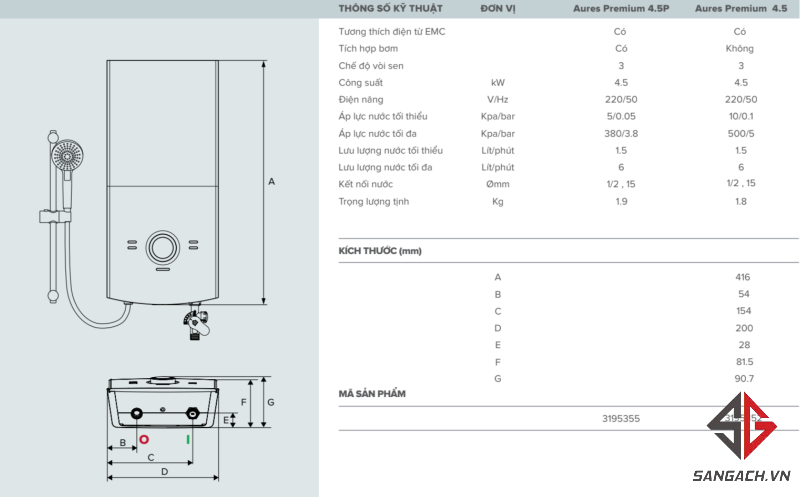Select the 'Công suất' row label
This screenshot has height=497, width=801.
click(x=360, y=83)
